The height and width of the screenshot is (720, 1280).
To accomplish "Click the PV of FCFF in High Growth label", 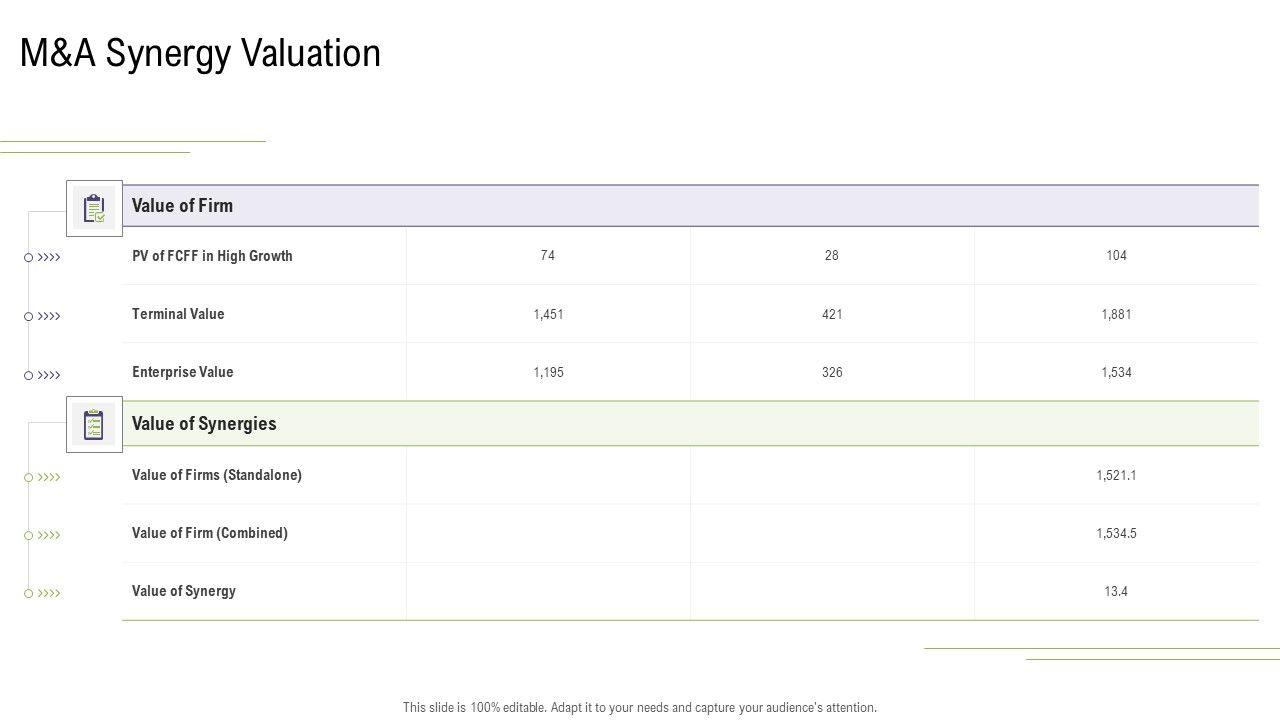I will 212,256.
